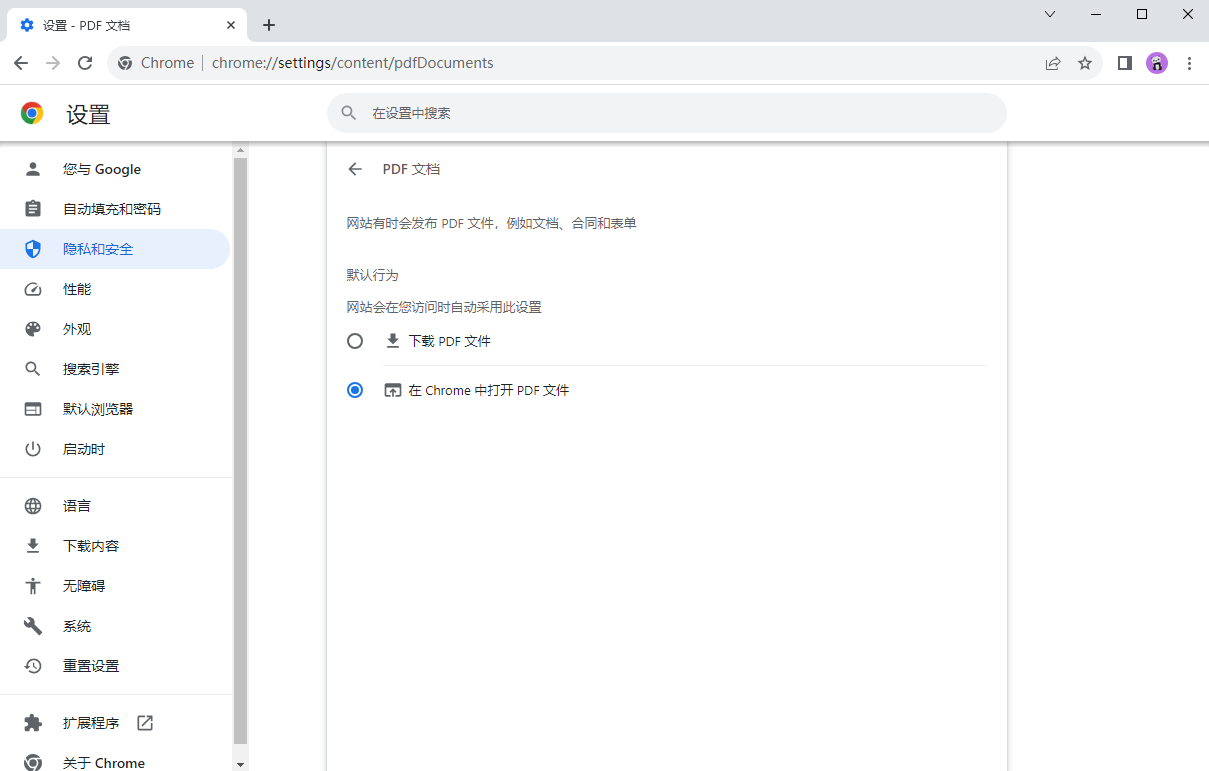Click the reset clock icon for 重置设置

click(33, 666)
